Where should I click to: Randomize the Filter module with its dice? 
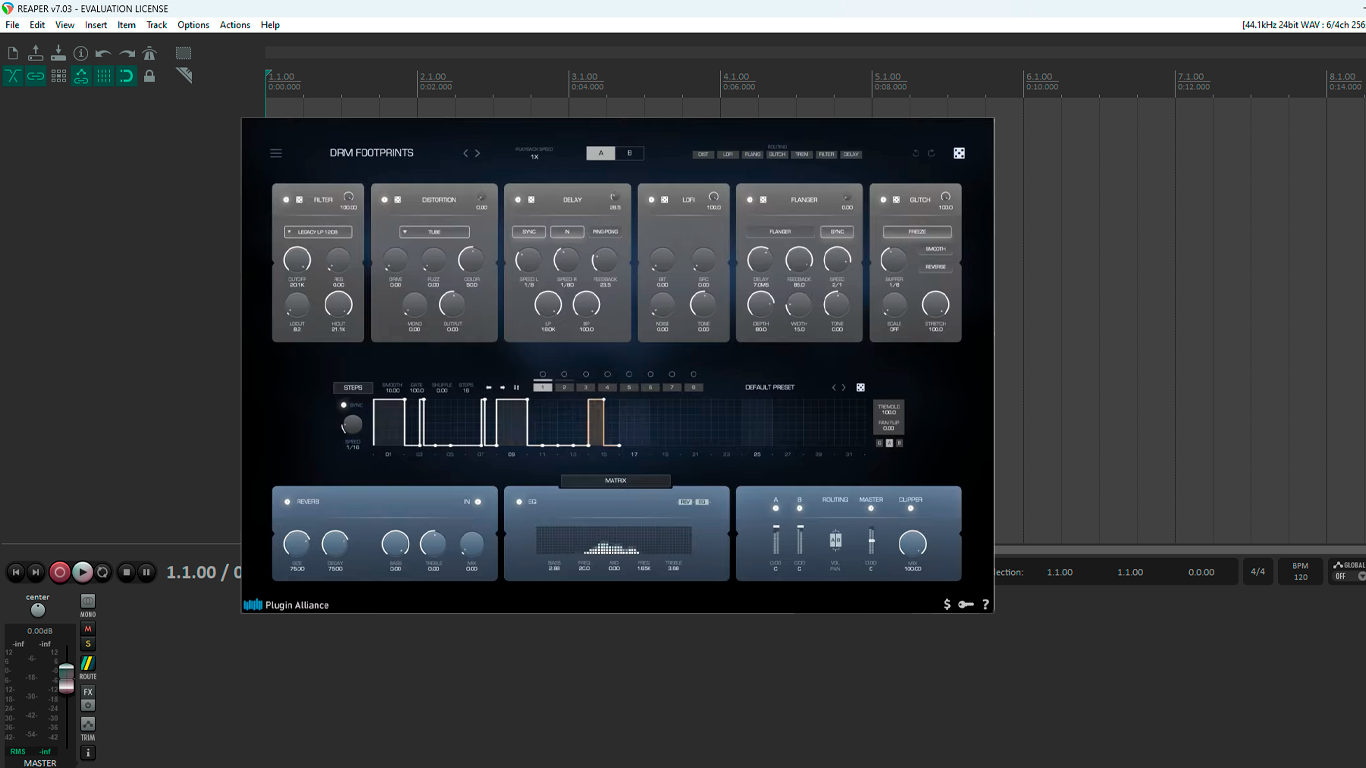[x=298, y=200]
